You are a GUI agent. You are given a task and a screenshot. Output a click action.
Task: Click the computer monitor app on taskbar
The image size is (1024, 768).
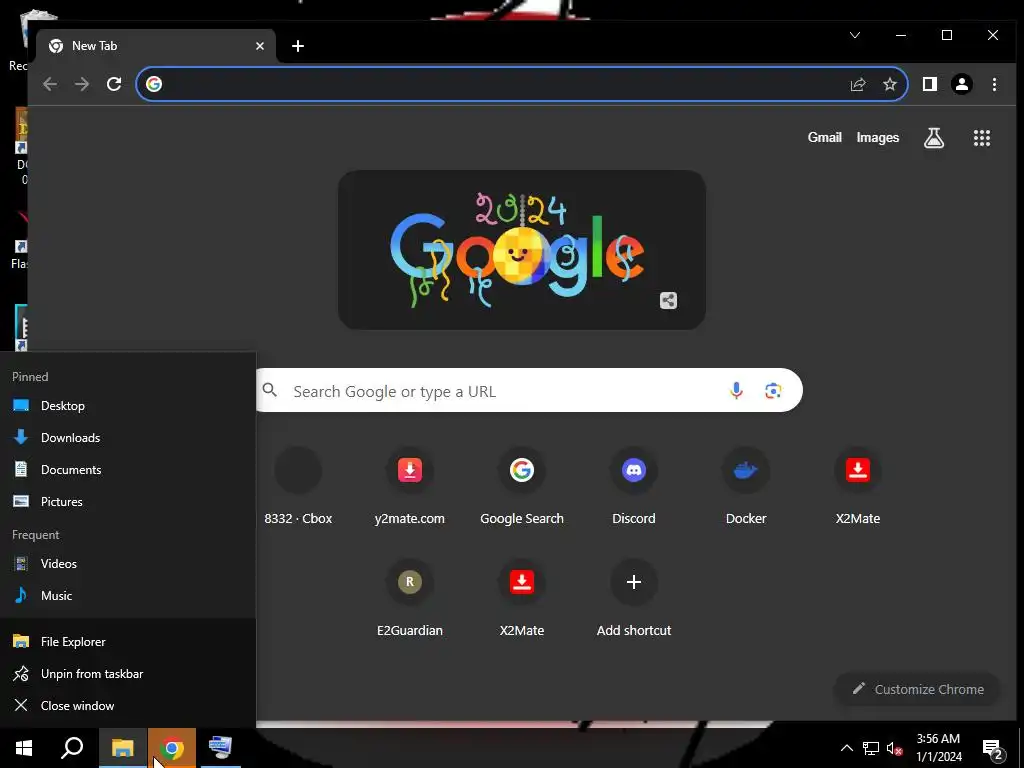pyautogui.click(x=221, y=748)
